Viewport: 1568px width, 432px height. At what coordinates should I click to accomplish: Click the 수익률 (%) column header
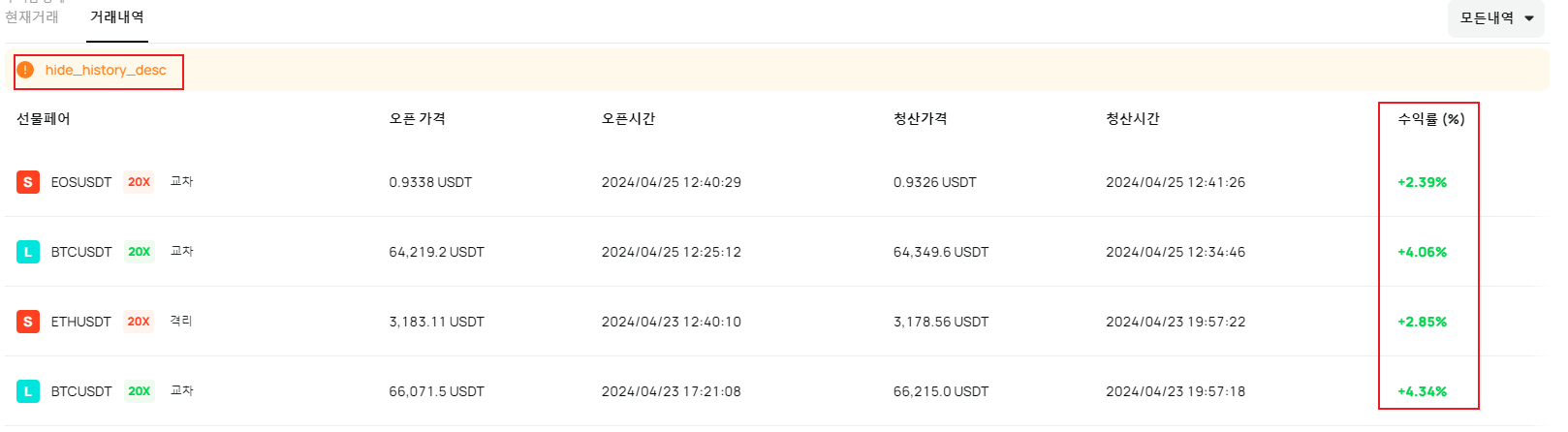[1430, 119]
